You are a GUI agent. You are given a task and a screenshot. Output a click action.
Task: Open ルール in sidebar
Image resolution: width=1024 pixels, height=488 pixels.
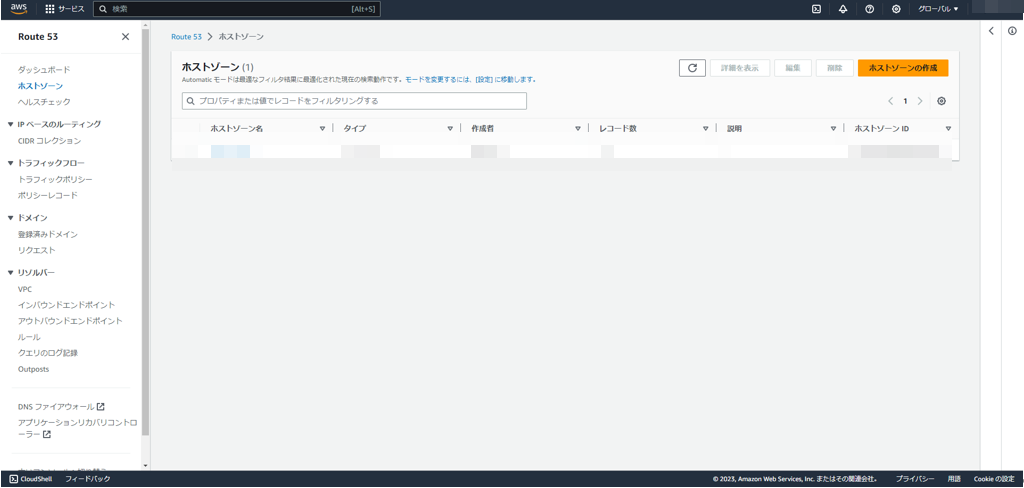pos(29,337)
